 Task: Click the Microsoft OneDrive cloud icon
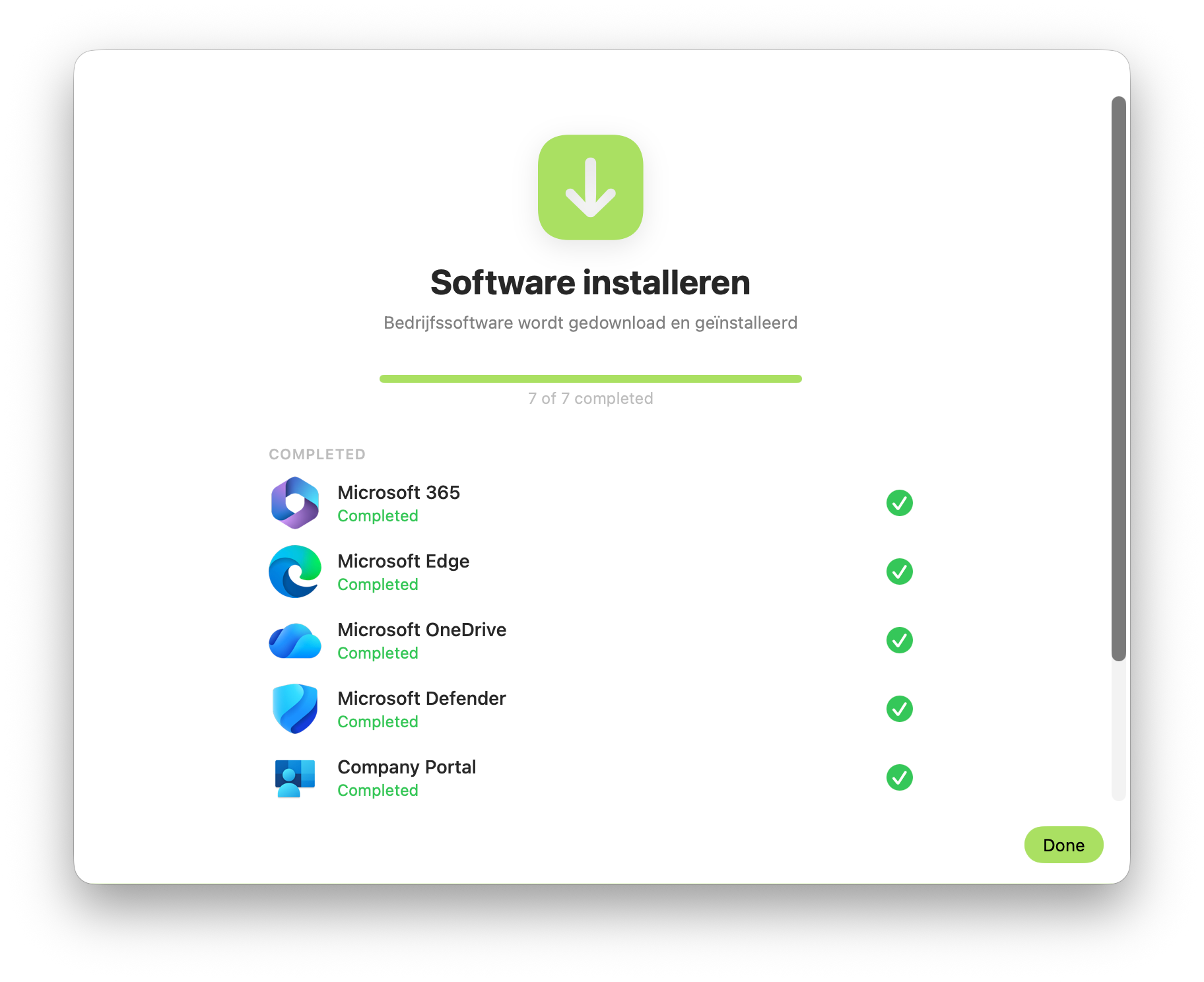pyautogui.click(x=295, y=641)
